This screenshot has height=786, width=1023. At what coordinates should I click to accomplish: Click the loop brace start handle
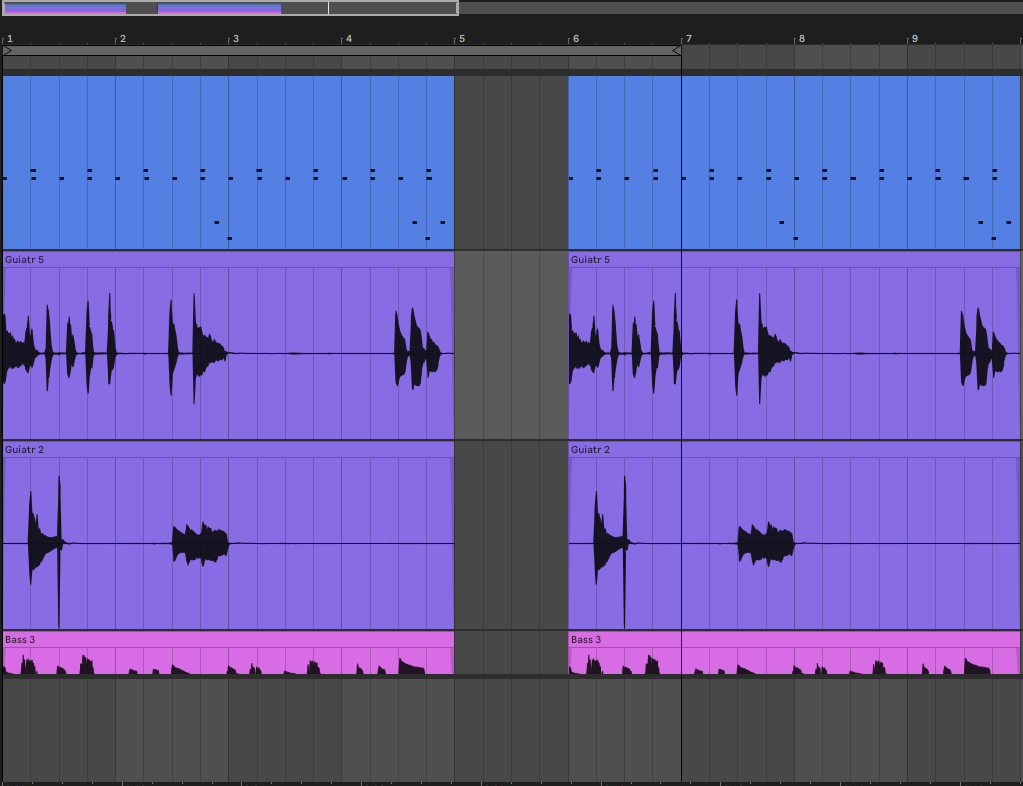pyautogui.click(x=8, y=51)
